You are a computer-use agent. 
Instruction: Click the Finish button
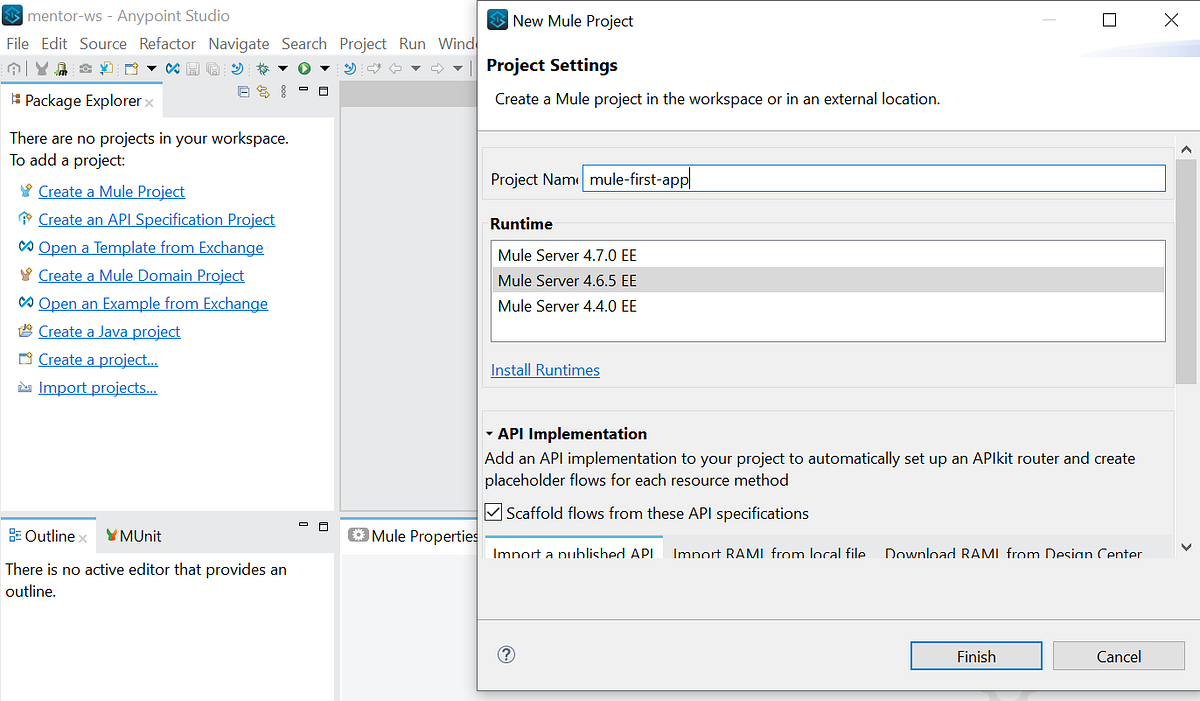tap(976, 656)
